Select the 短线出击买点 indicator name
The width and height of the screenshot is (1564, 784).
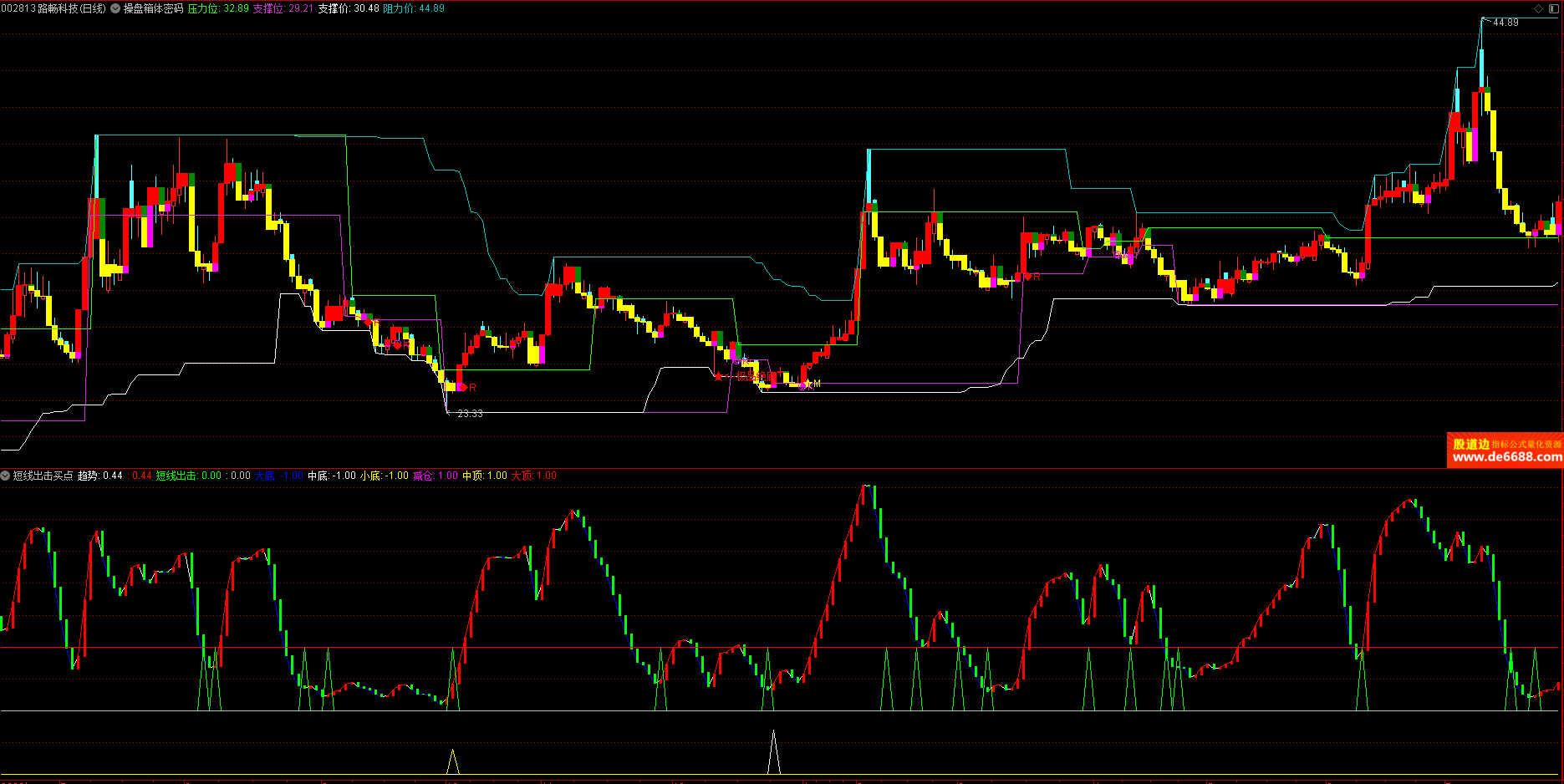click(43, 476)
